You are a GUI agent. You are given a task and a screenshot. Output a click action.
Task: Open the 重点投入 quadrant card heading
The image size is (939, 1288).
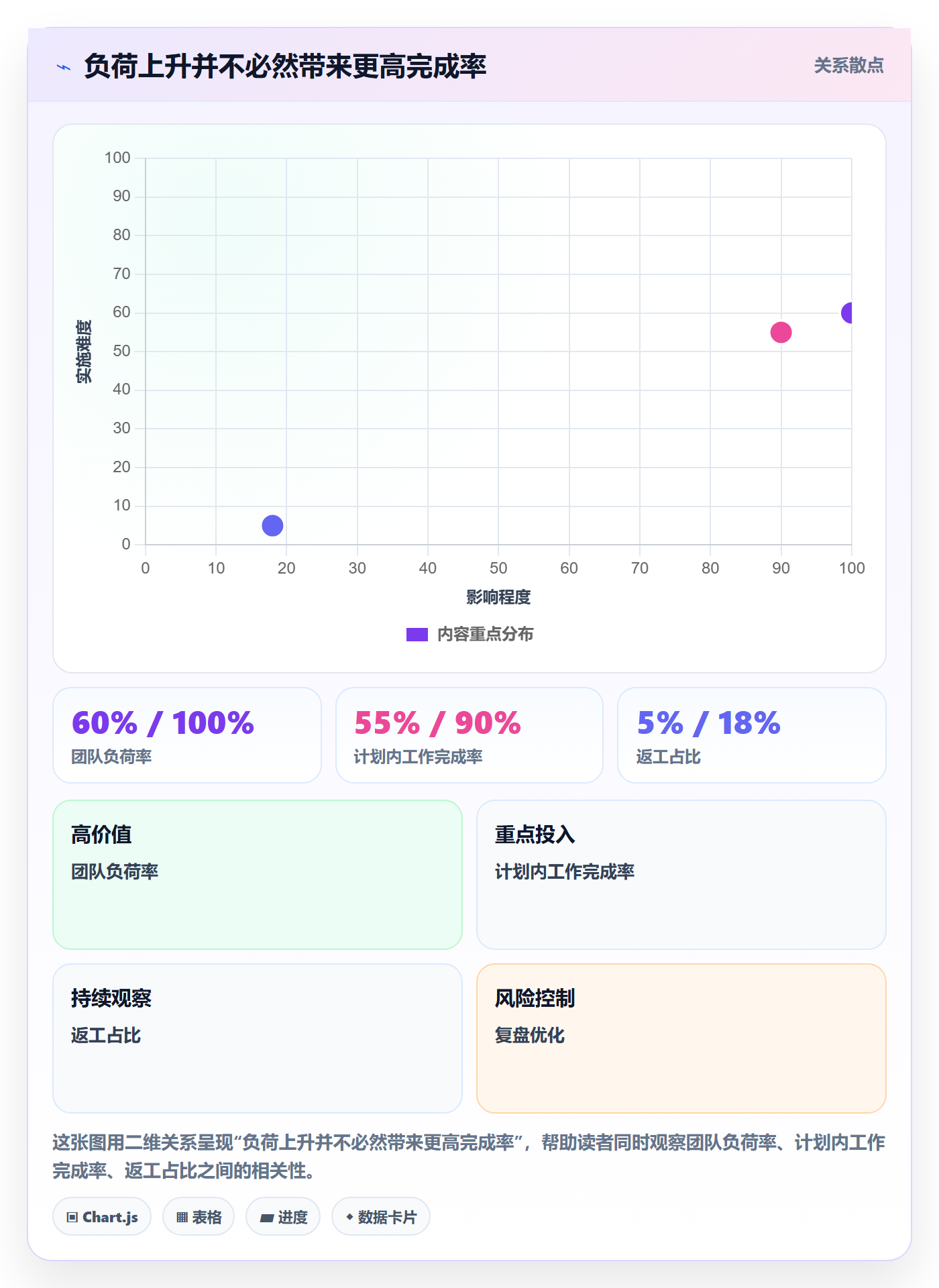click(x=535, y=835)
